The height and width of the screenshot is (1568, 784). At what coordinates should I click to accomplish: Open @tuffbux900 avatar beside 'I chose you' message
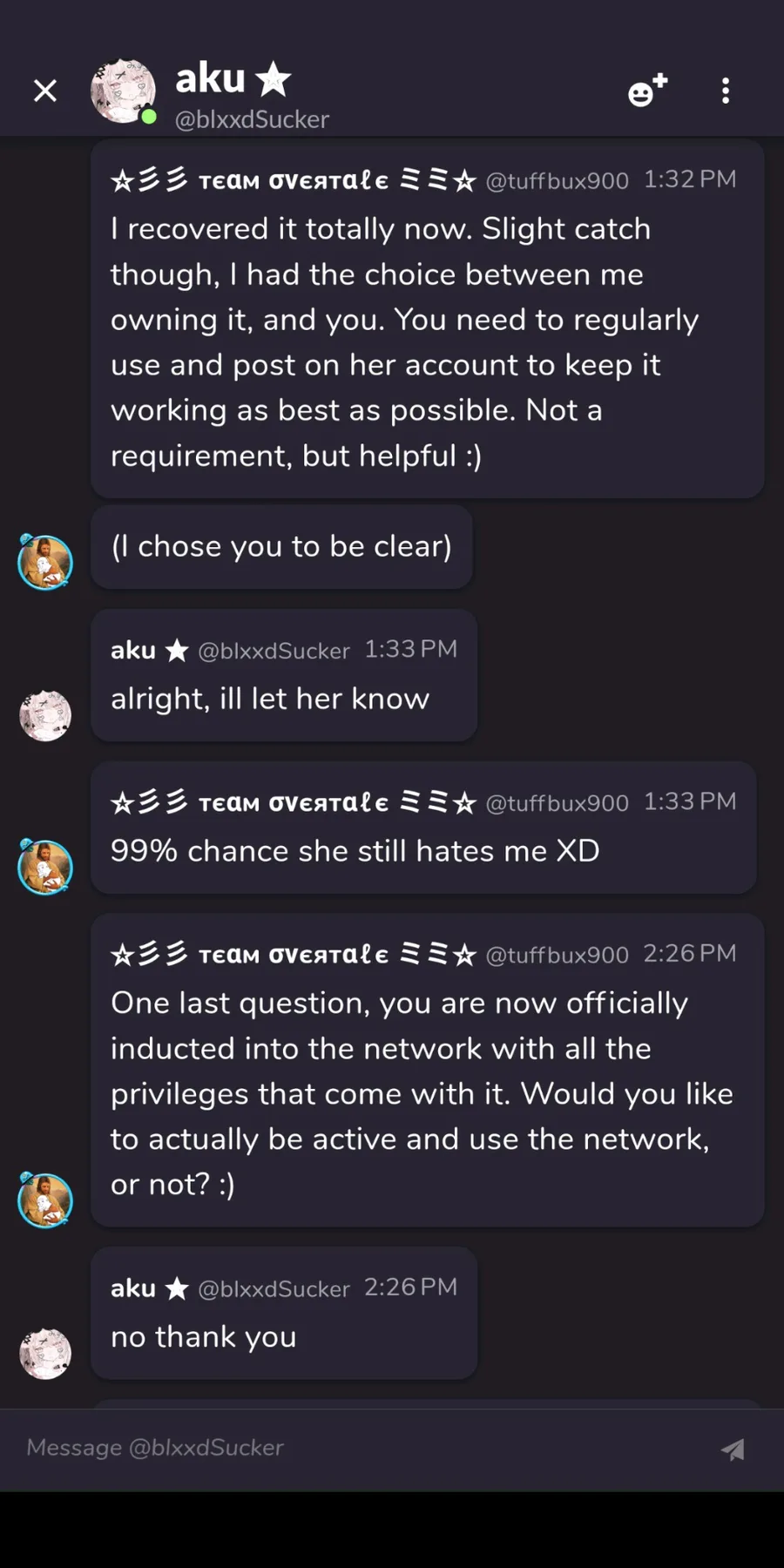coord(45,562)
